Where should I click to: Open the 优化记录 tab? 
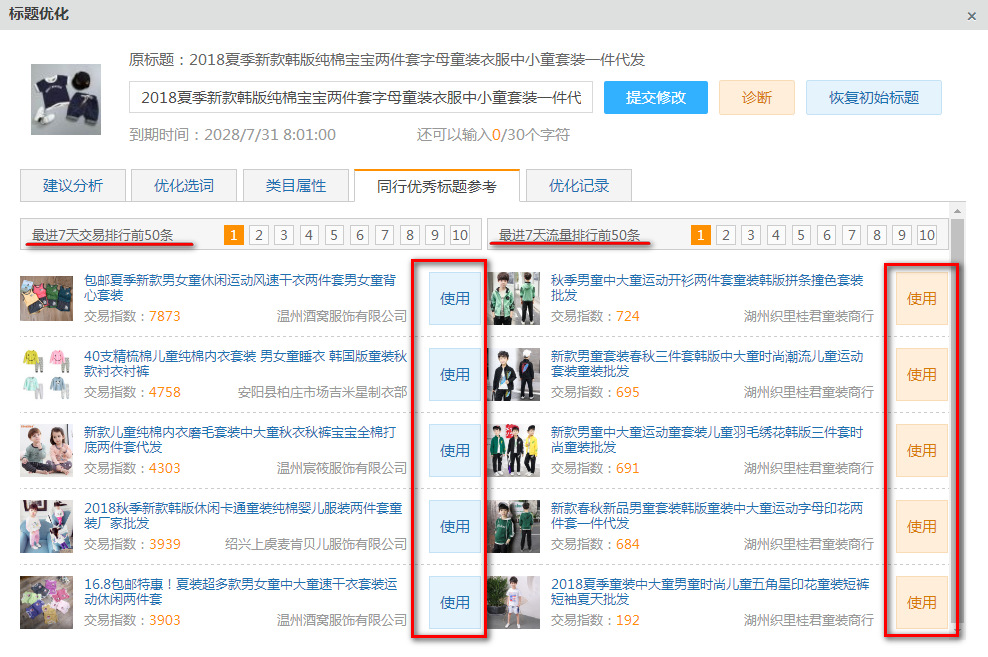(x=578, y=185)
